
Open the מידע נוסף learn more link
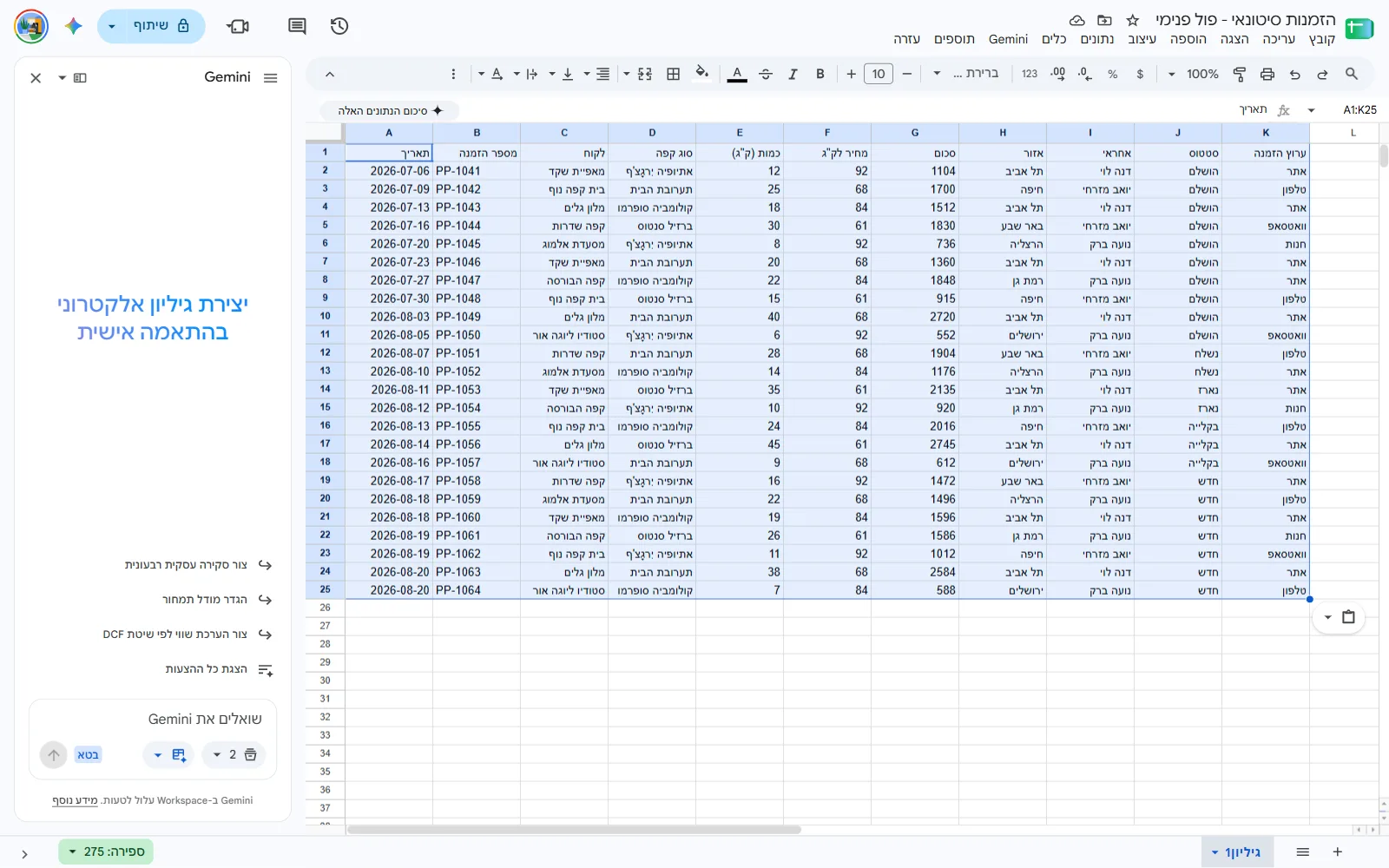pos(75,800)
